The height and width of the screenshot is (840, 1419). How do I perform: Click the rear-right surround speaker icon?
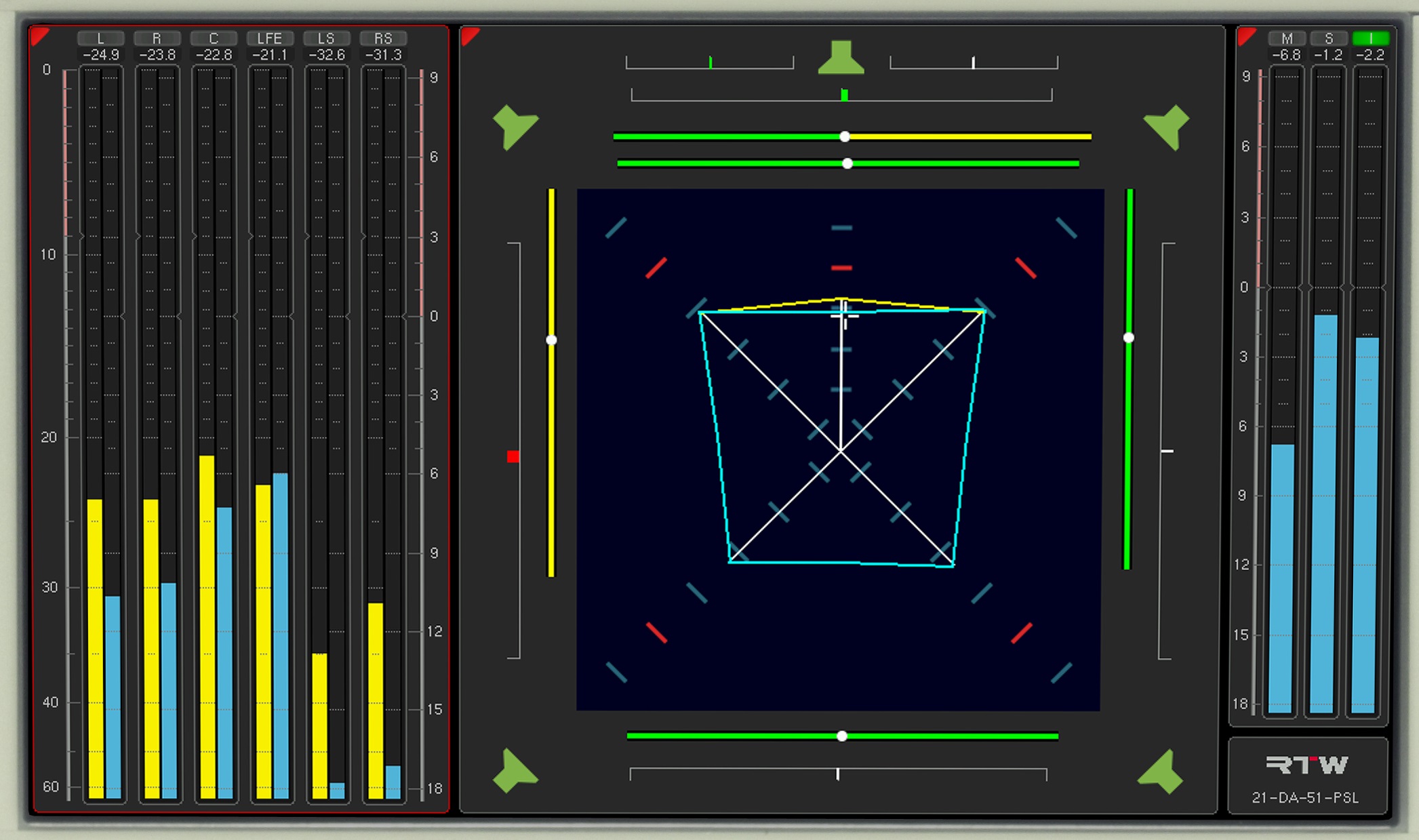tap(1161, 772)
